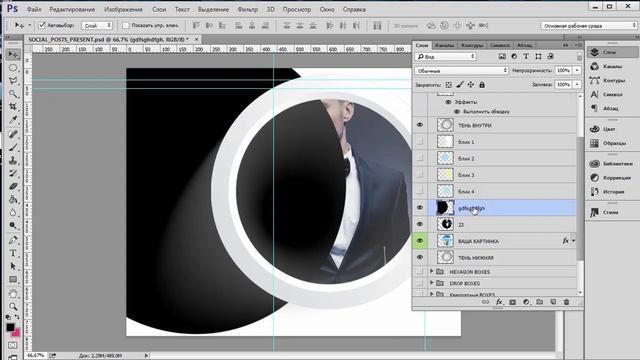Lock all layer attributes icon
The width and height of the screenshot is (640, 360).
coord(482,85)
